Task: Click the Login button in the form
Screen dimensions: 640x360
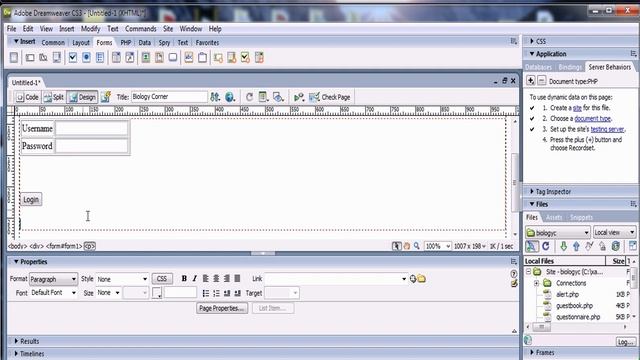Action: pyautogui.click(x=31, y=200)
